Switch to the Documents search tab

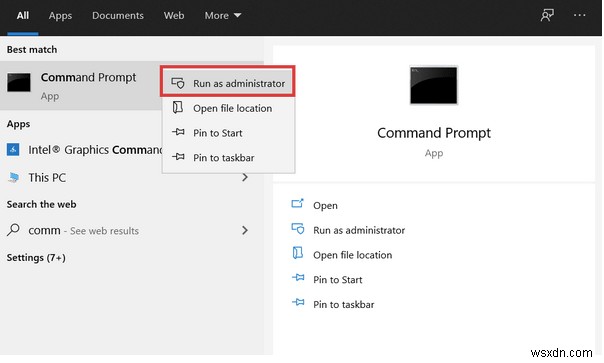tap(117, 16)
